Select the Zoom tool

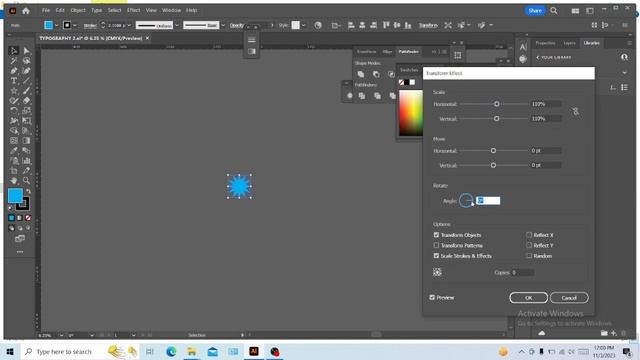[x=27, y=180]
